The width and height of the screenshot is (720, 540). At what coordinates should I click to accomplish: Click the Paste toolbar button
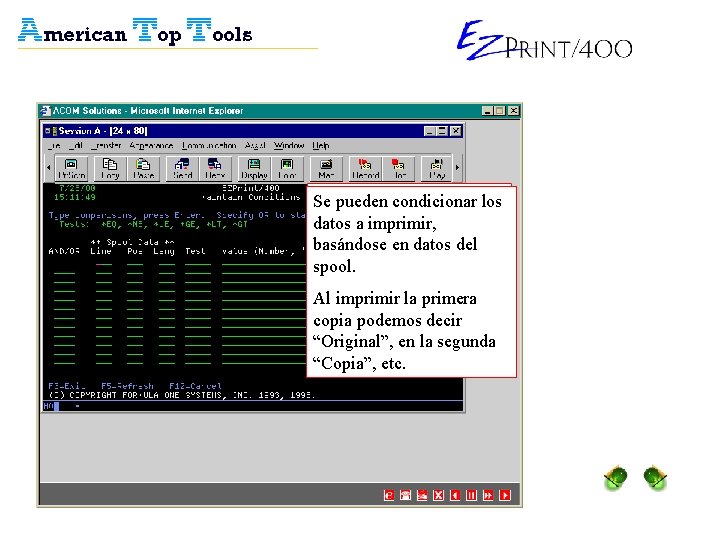143,169
